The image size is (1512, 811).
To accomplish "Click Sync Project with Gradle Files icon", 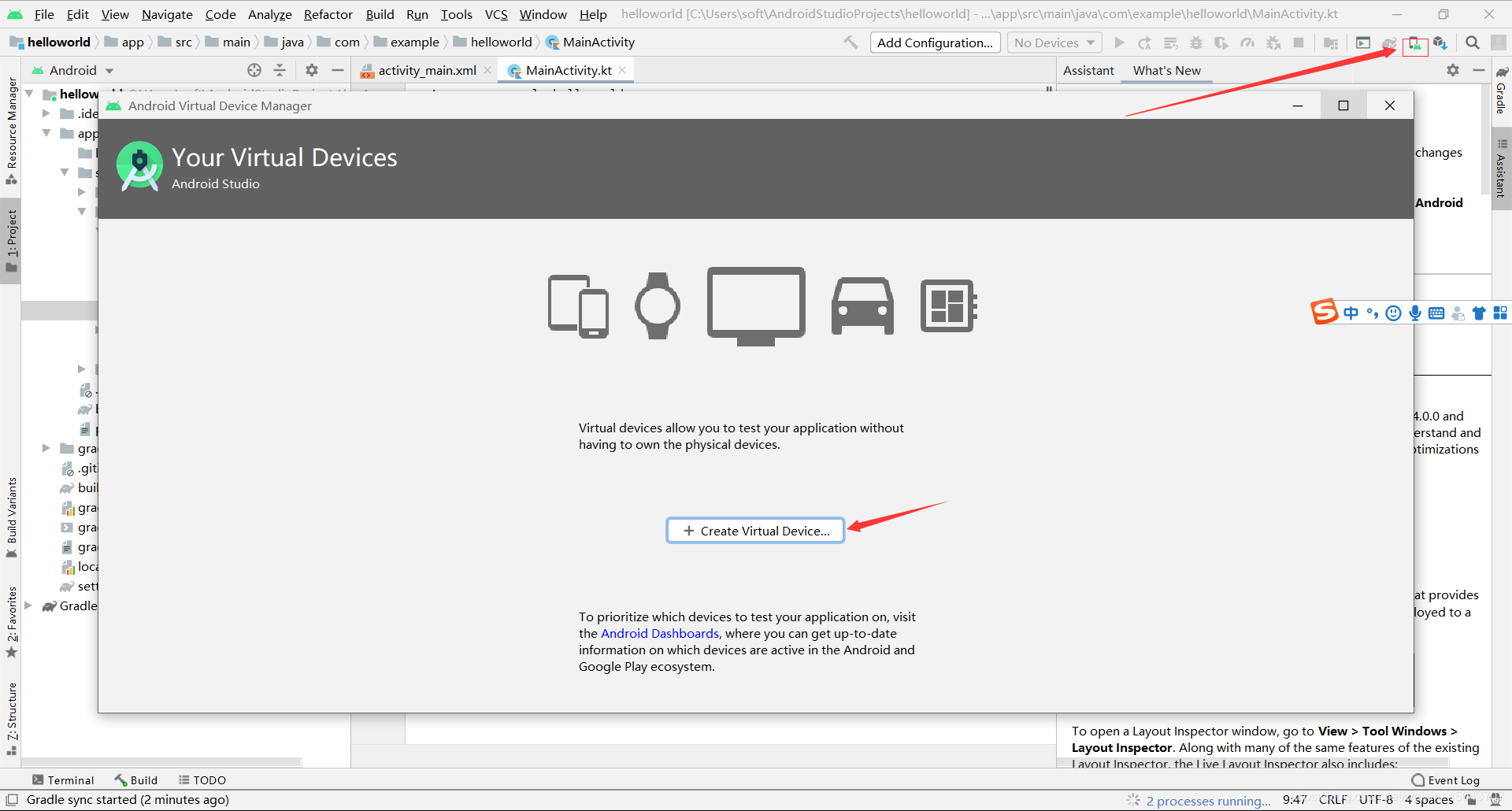I will click(x=1389, y=43).
